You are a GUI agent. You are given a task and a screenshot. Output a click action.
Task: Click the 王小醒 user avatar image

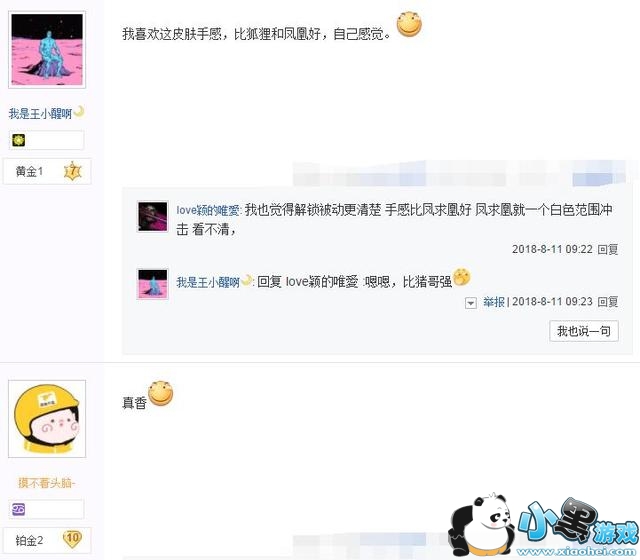pos(47,50)
